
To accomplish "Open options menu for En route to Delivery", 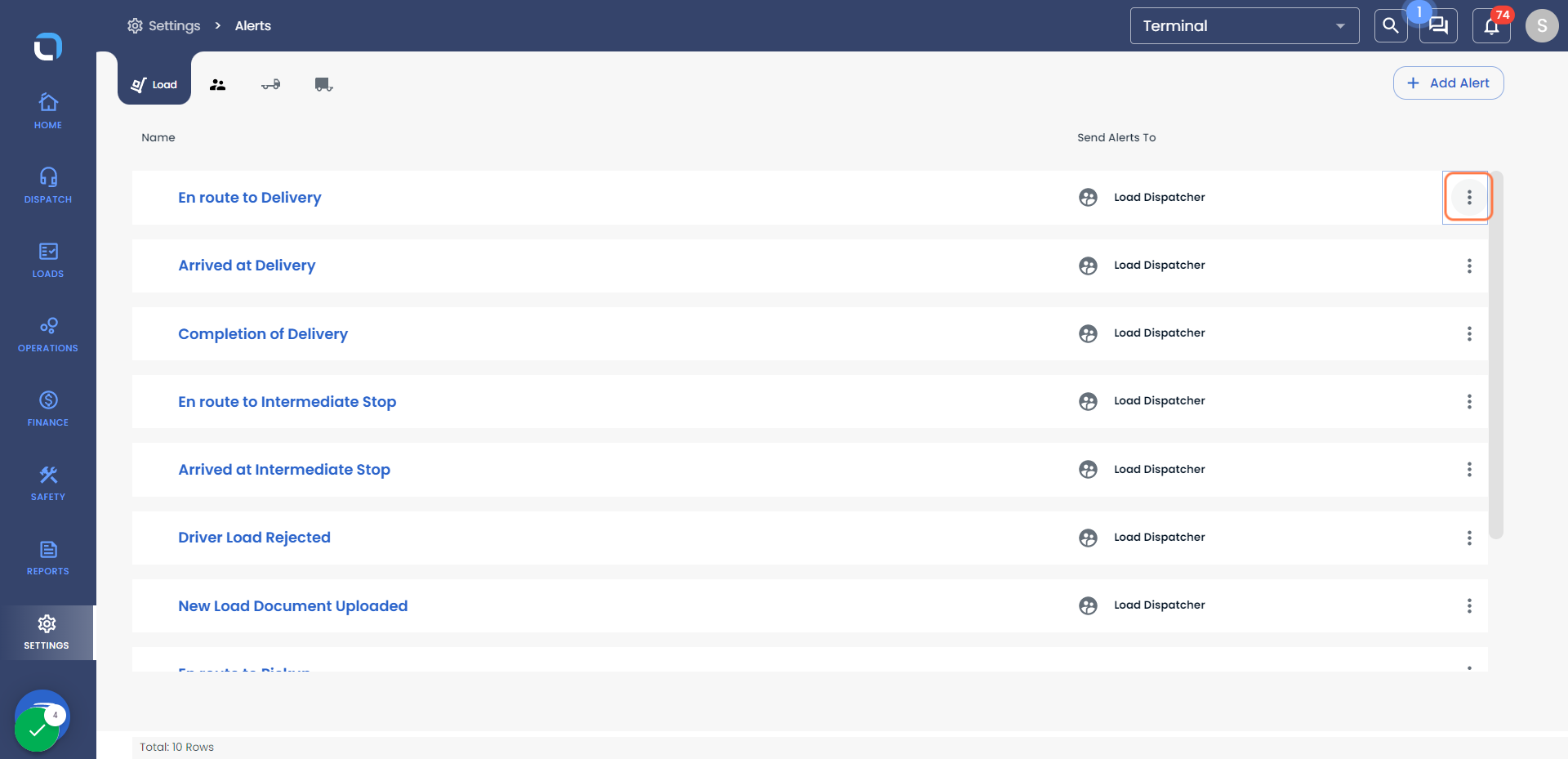I will [x=1469, y=197].
